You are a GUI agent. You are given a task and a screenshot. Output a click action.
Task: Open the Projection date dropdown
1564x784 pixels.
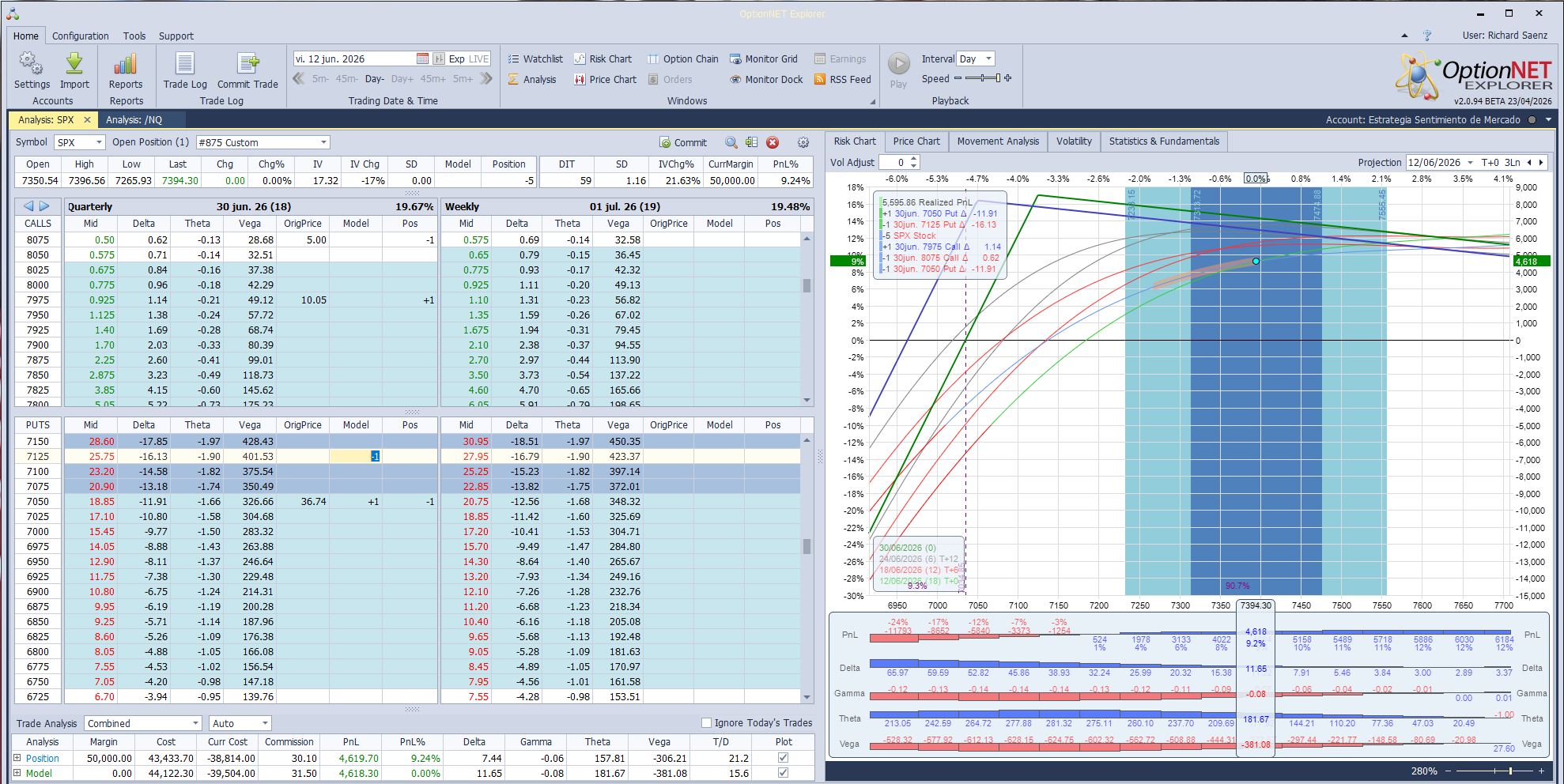[x=1470, y=162]
